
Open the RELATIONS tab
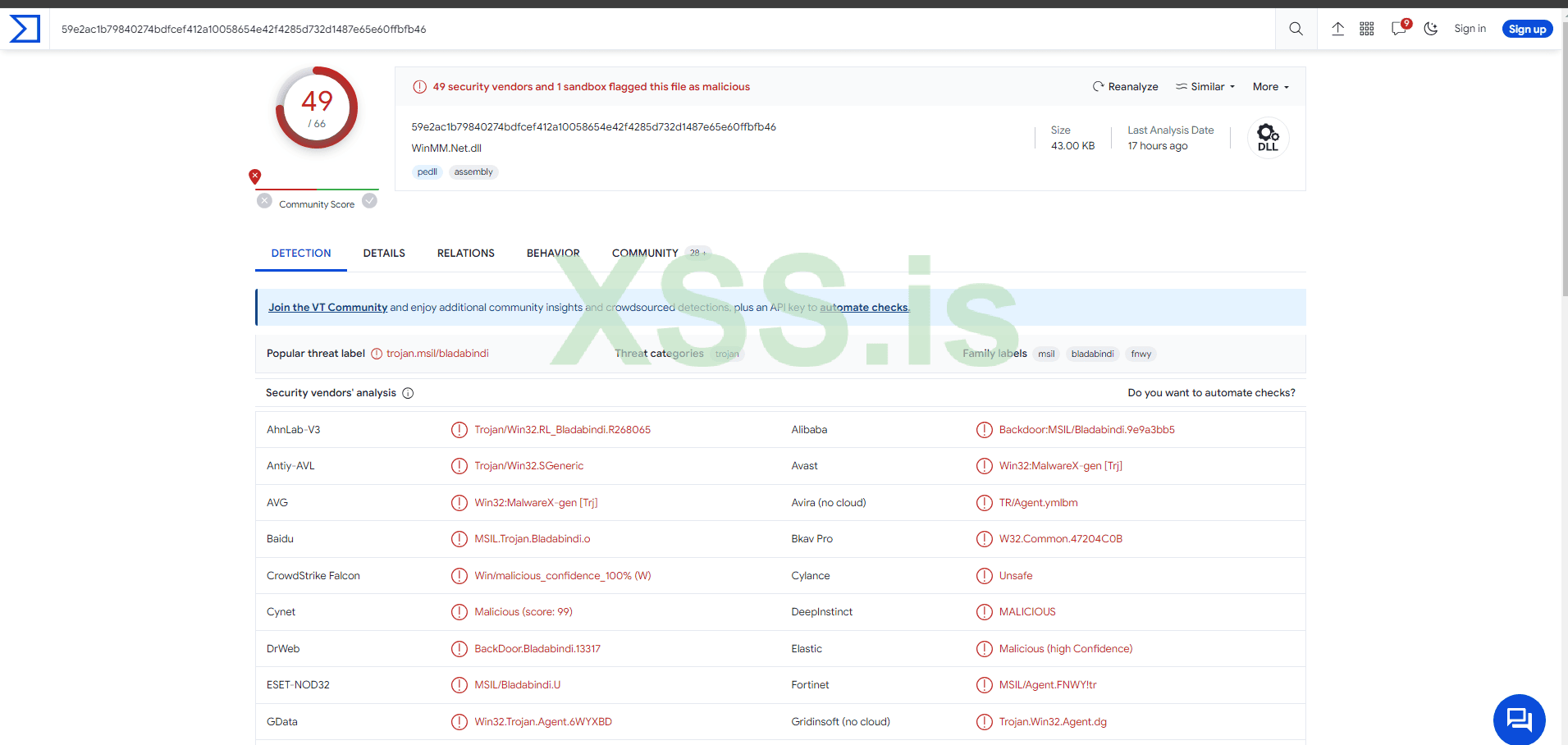pos(466,254)
